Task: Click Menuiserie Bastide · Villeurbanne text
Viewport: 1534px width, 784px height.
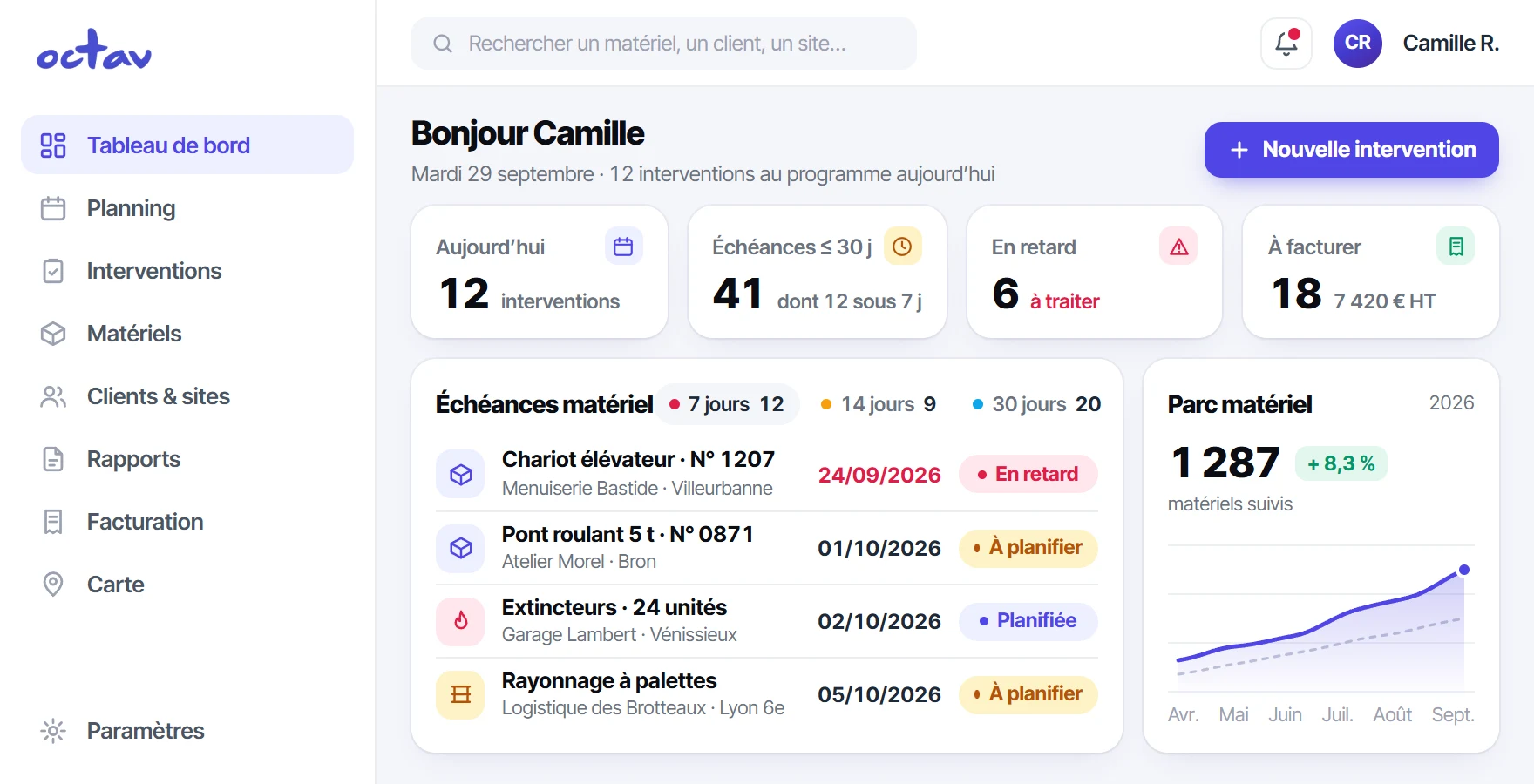Action: (x=637, y=489)
